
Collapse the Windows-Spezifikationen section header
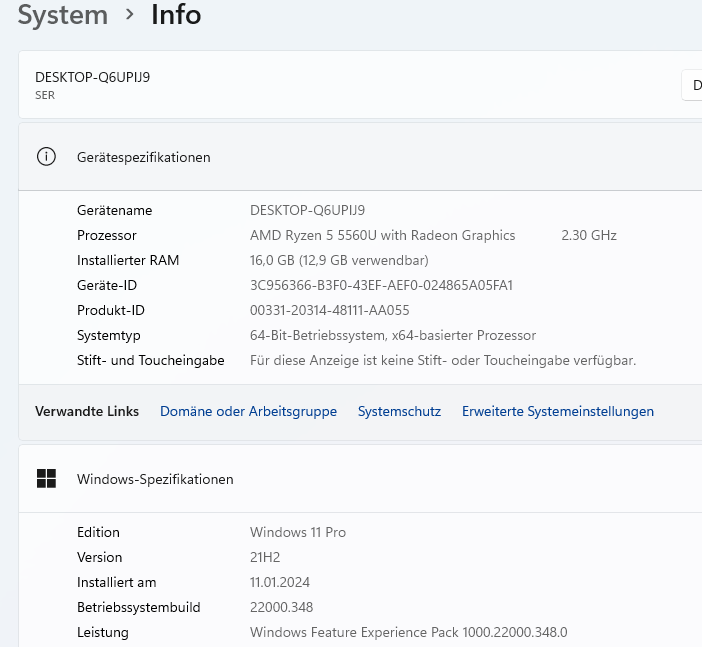(x=360, y=479)
